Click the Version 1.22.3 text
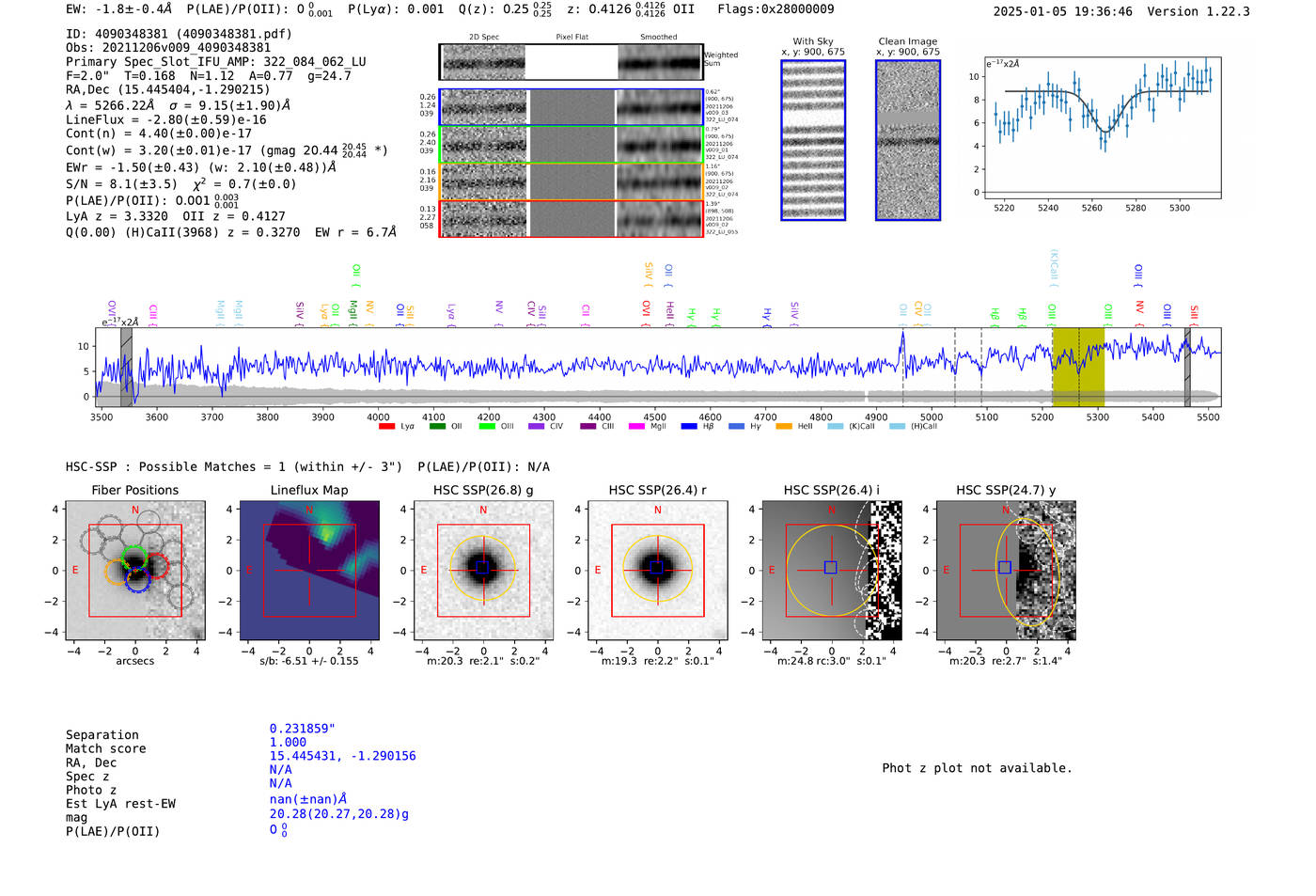Screen dimensions: 1316x896 [x=1198, y=12]
